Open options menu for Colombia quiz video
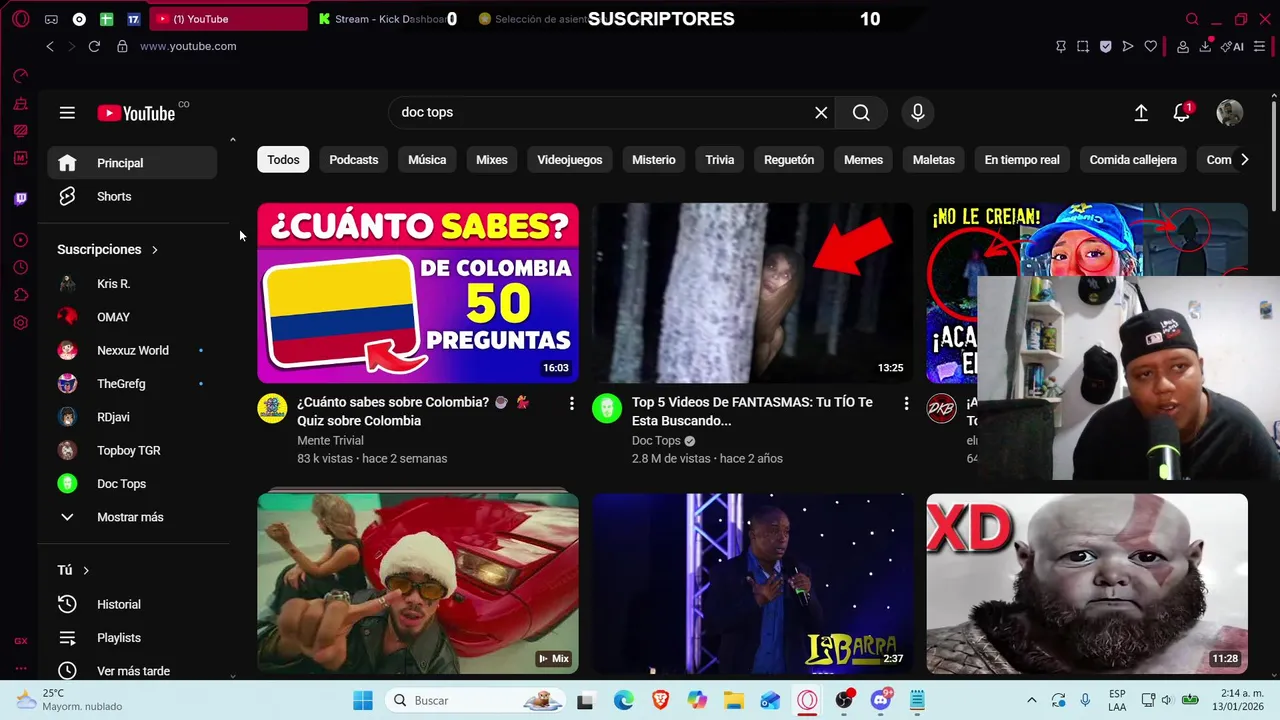This screenshot has width=1280, height=720. pyautogui.click(x=572, y=403)
